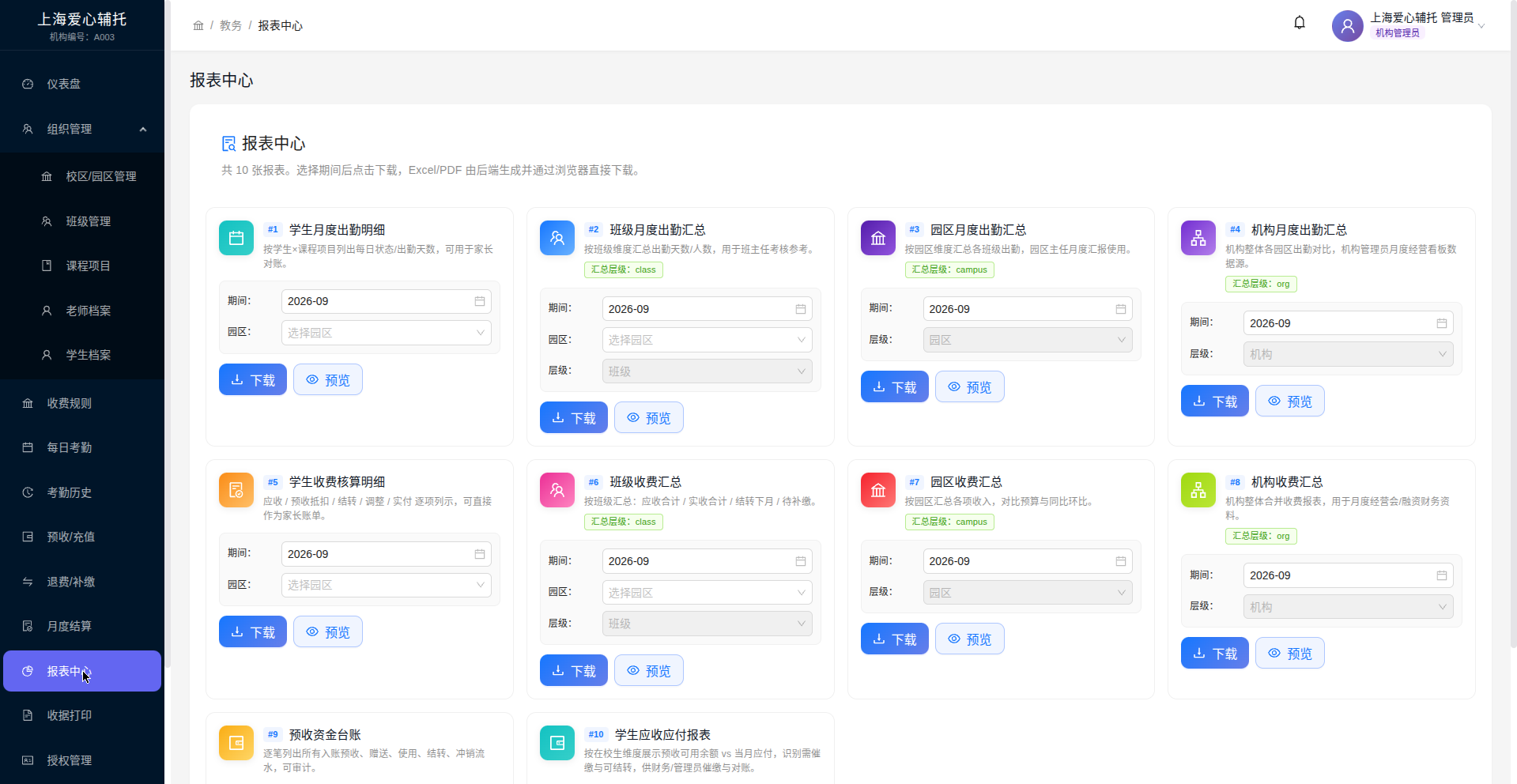
Task: Preview the 机构收费汇总 report
Action: pos(1290,653)
